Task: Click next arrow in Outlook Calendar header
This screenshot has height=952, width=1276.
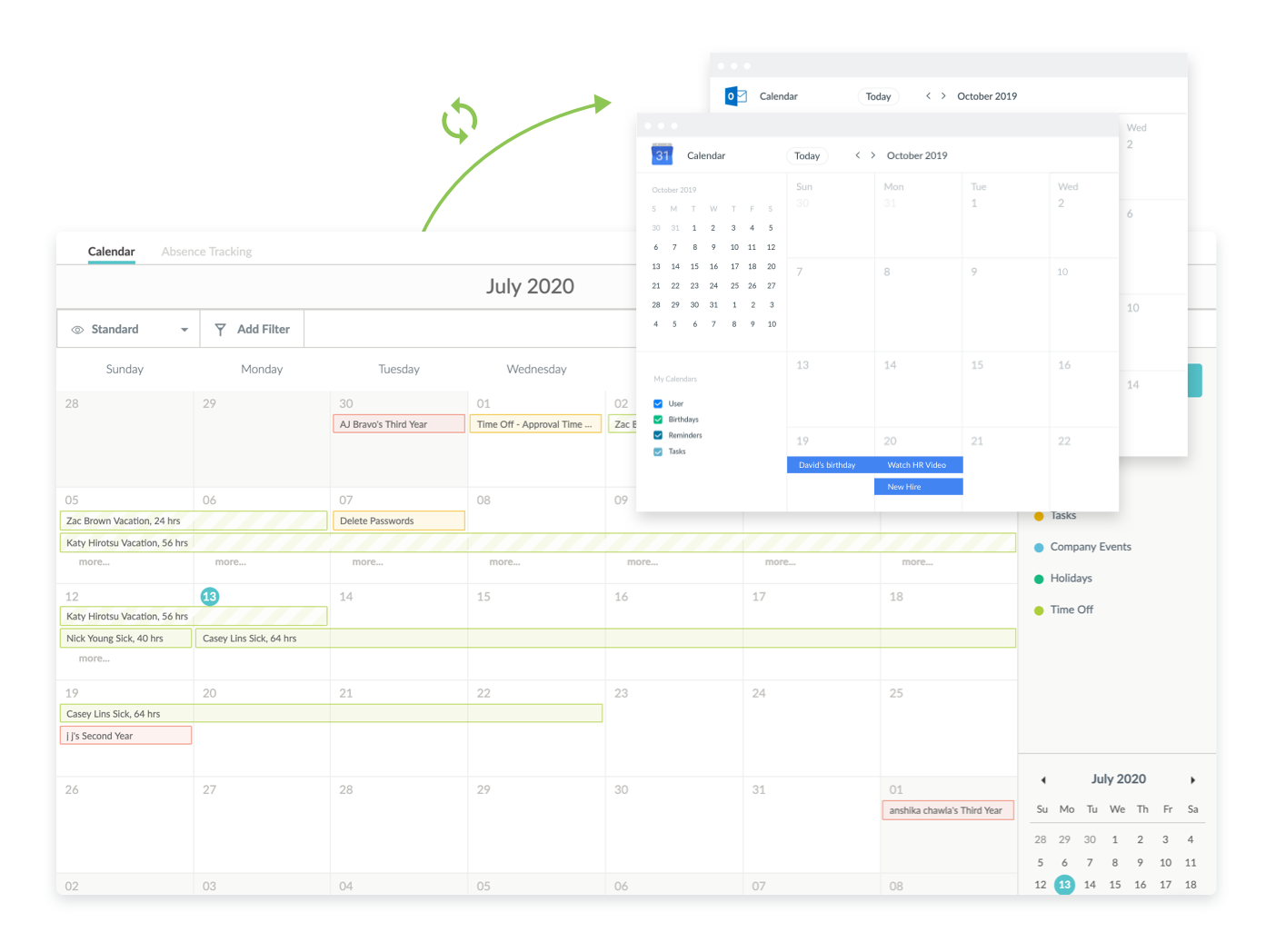Action: click(x=943, y=96)
